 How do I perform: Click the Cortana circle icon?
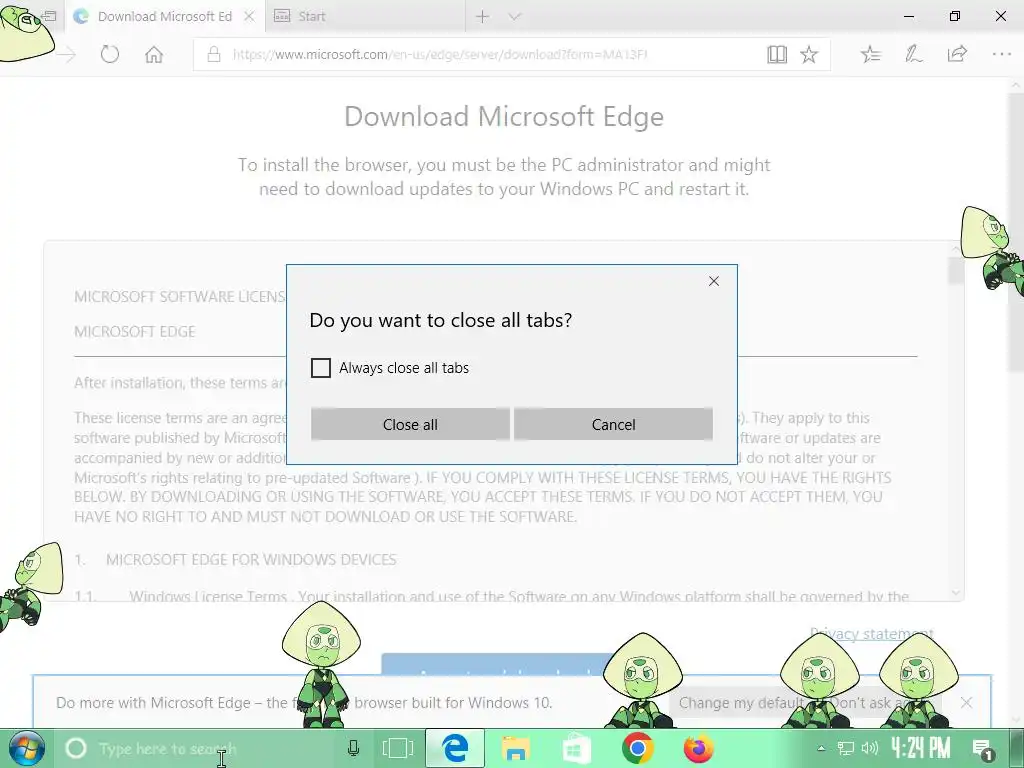pos(76,748)
